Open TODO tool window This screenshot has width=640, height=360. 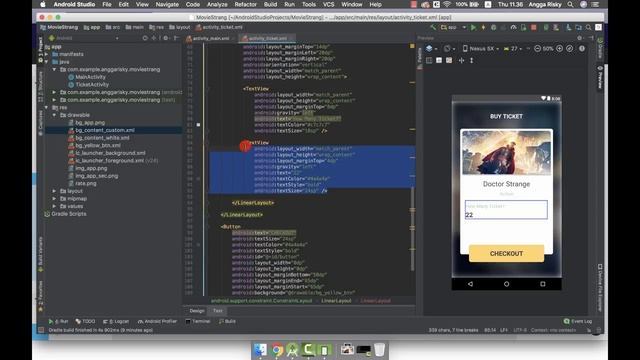[85, 321]
